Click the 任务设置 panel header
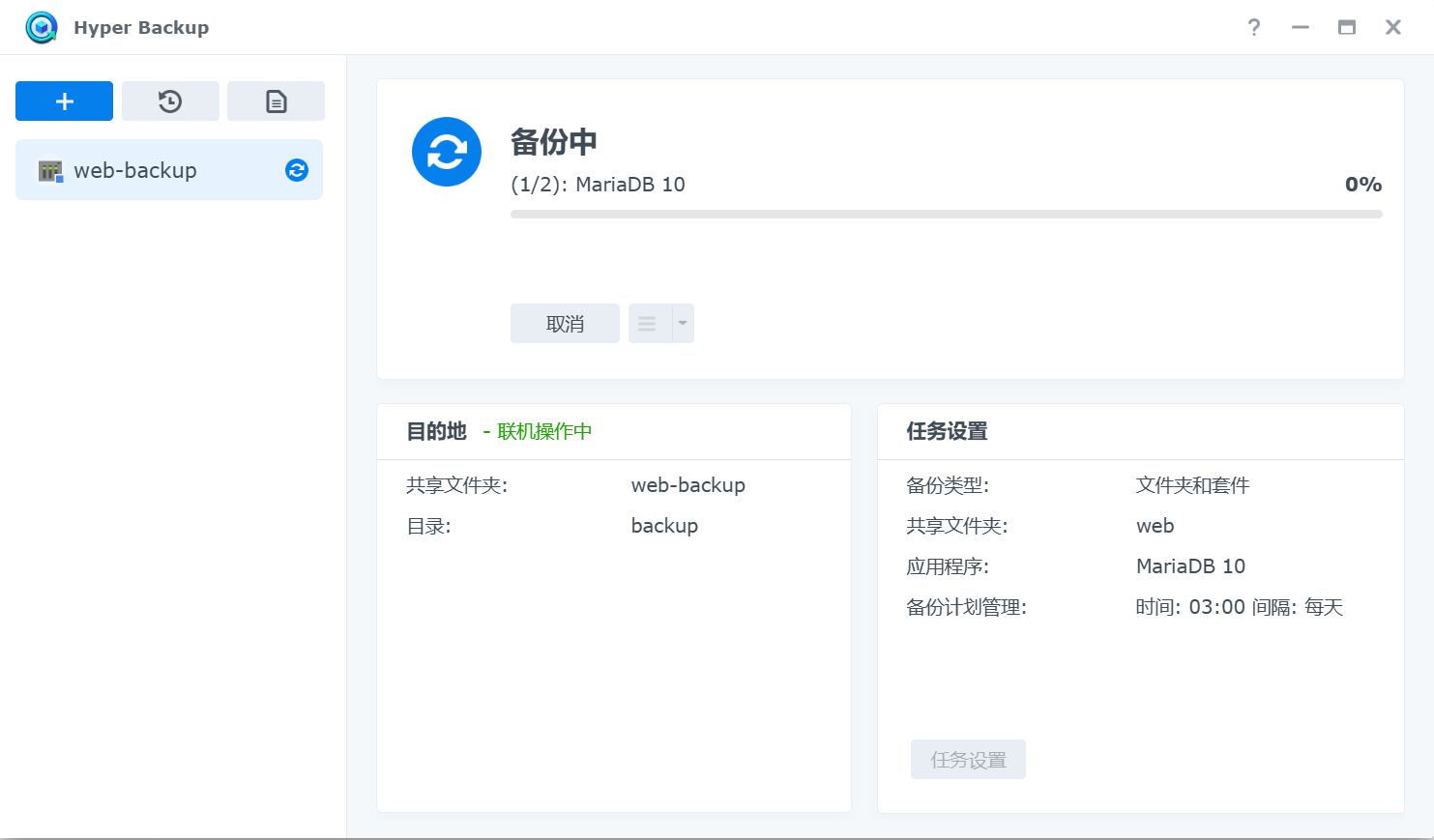1434x840 pixels. (x=946, y=432)
